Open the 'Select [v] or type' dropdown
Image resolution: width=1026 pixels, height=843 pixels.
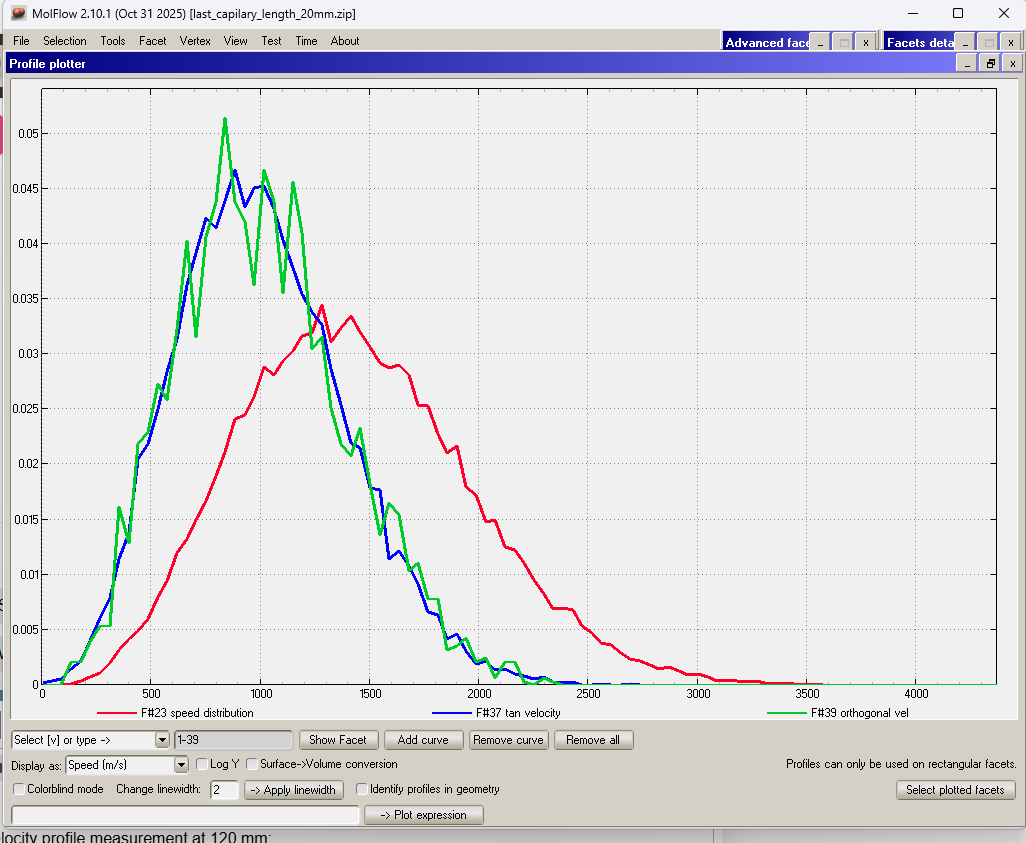[162, 740]
